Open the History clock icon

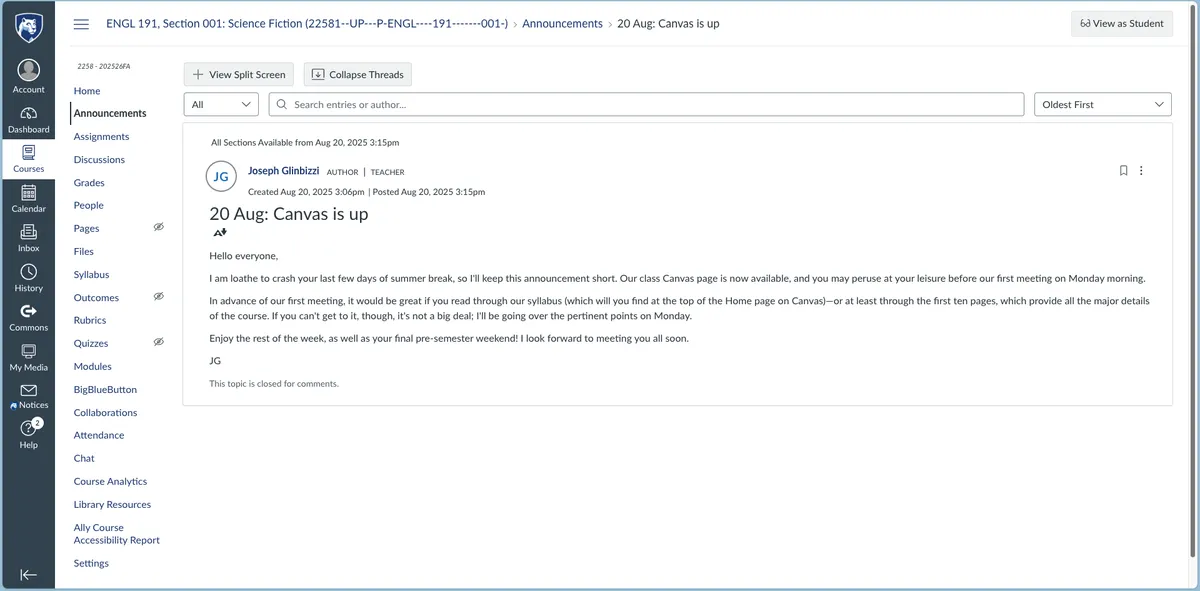[28, 273]
